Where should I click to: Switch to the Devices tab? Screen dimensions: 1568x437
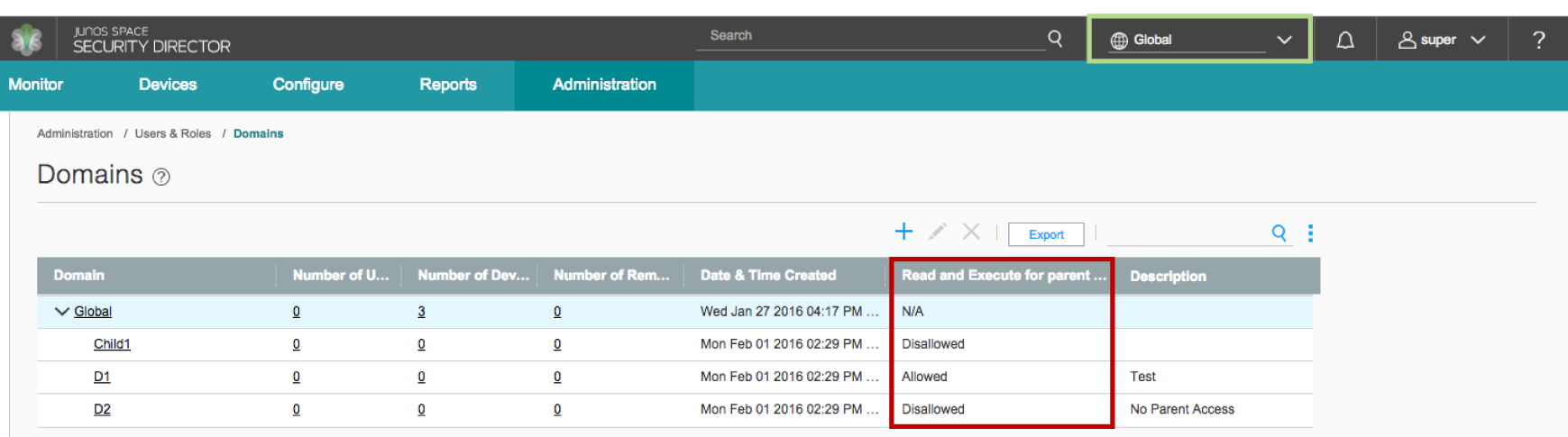(168, 85)
